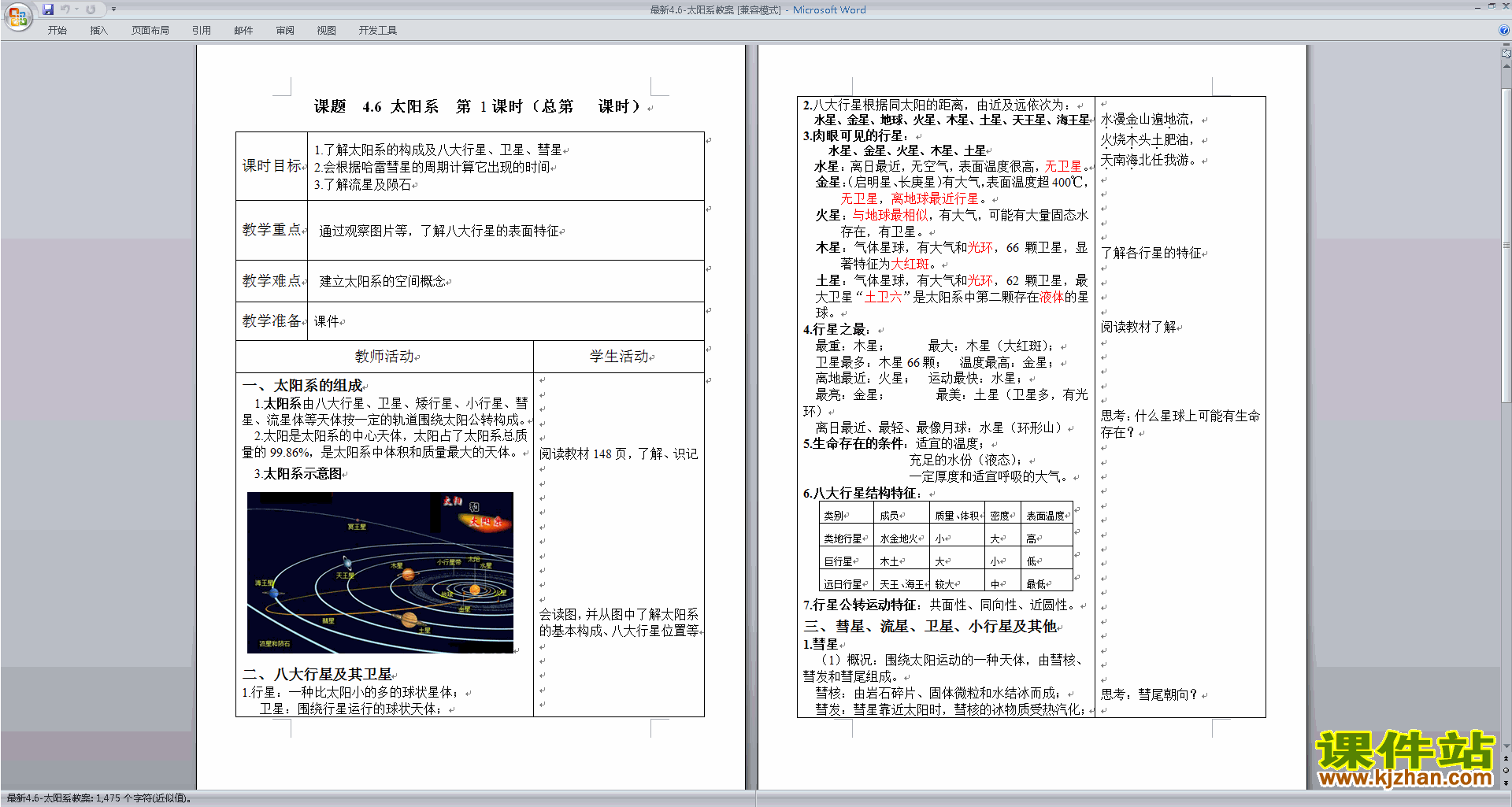
Task: Close the Word window
Action: tap(1505, 6)
